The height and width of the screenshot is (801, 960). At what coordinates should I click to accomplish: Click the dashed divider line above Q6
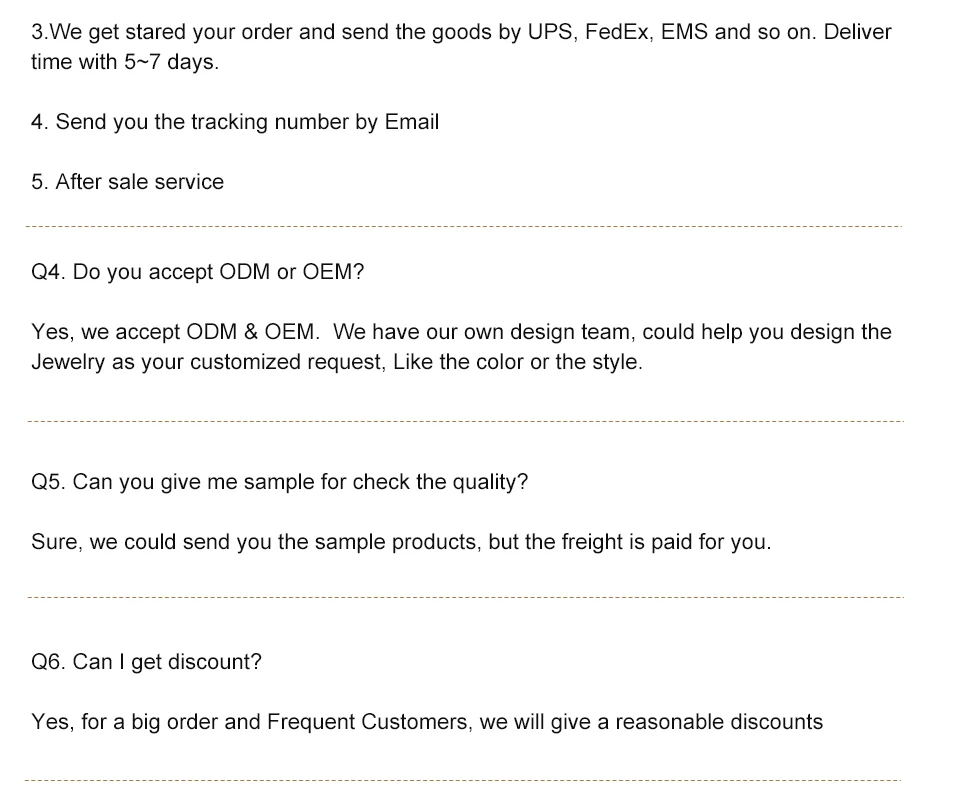tap(465, 598)
